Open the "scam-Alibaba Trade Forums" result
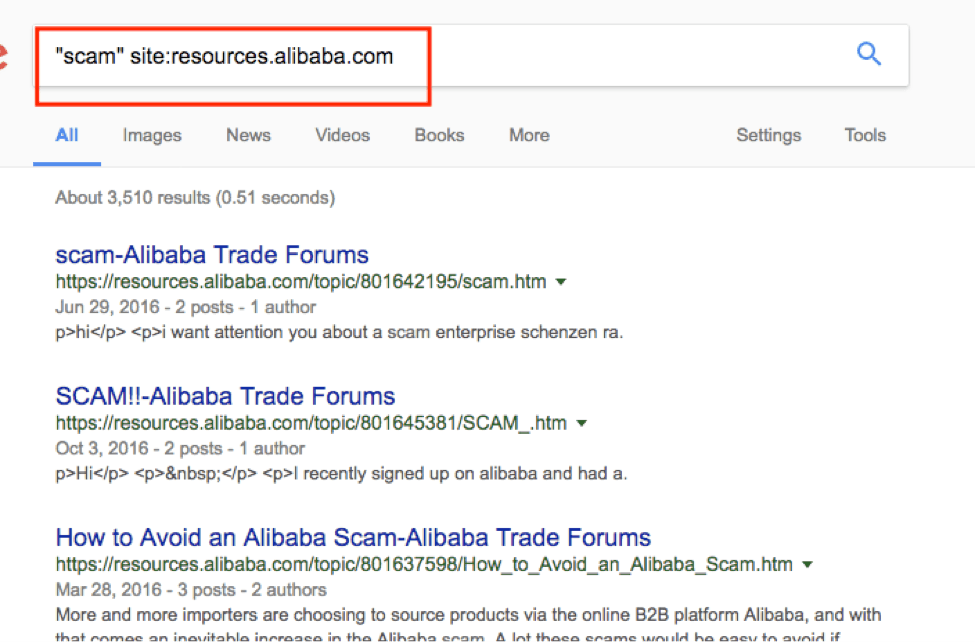The image size is (975, 642). 212,255
